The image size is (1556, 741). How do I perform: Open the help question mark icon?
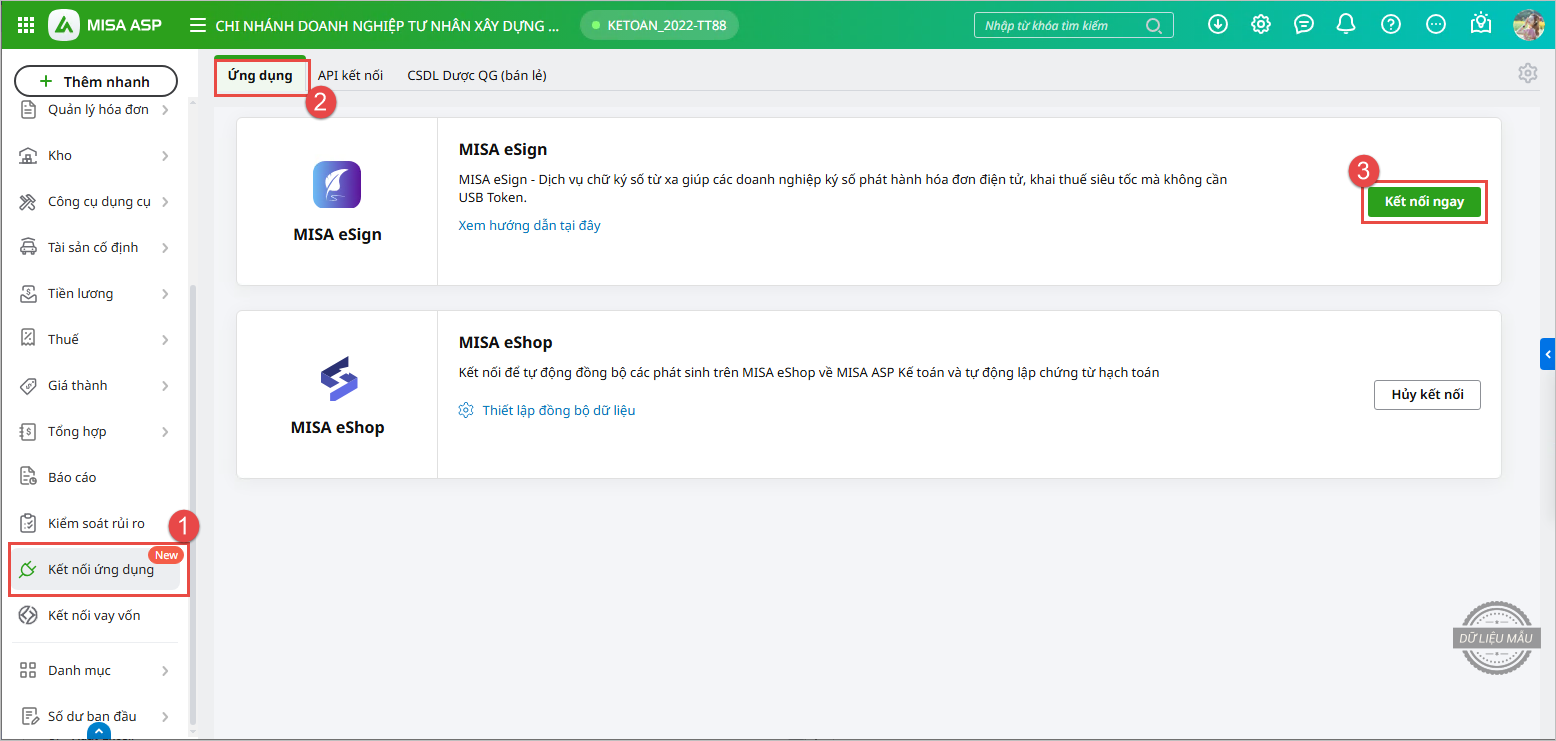click(1391, 25)
